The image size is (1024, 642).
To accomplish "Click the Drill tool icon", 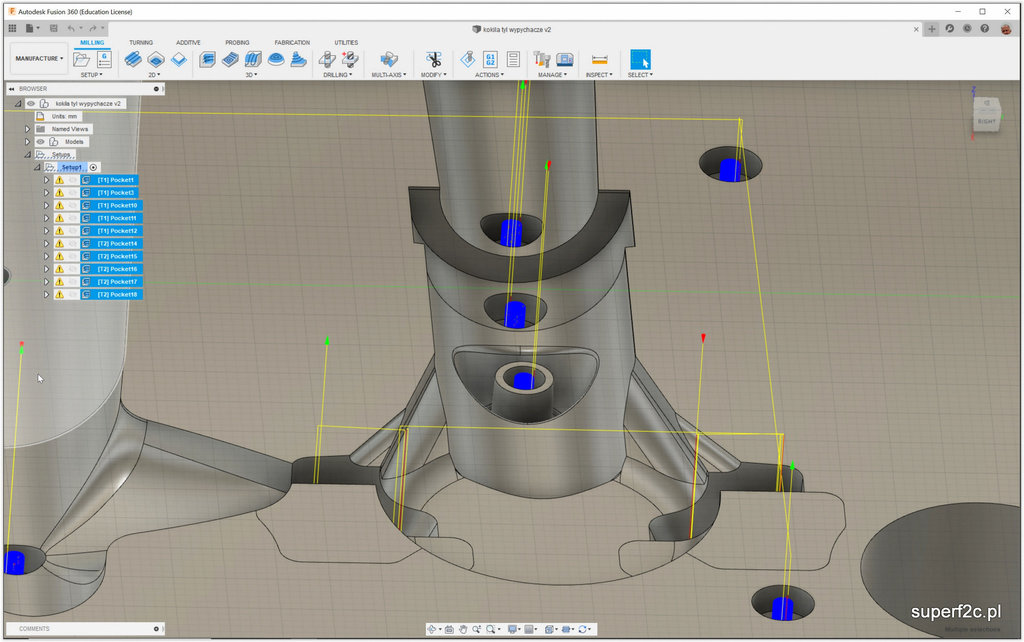I will coord(327,60).
